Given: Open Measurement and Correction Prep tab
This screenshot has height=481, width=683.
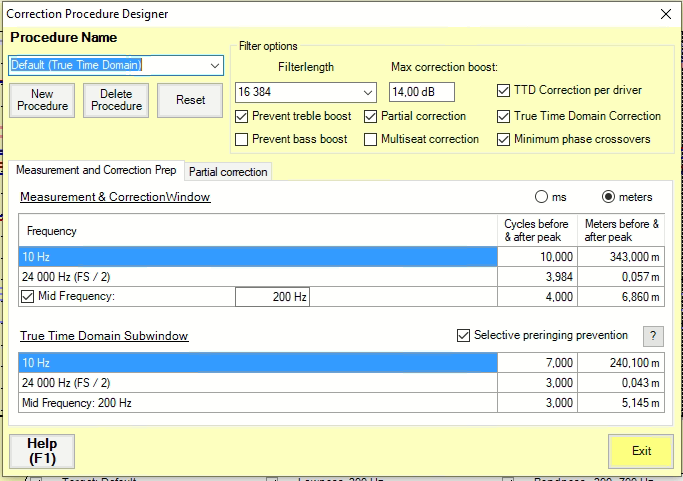Looking at the screenshot, I should click(x=96, y=170).
